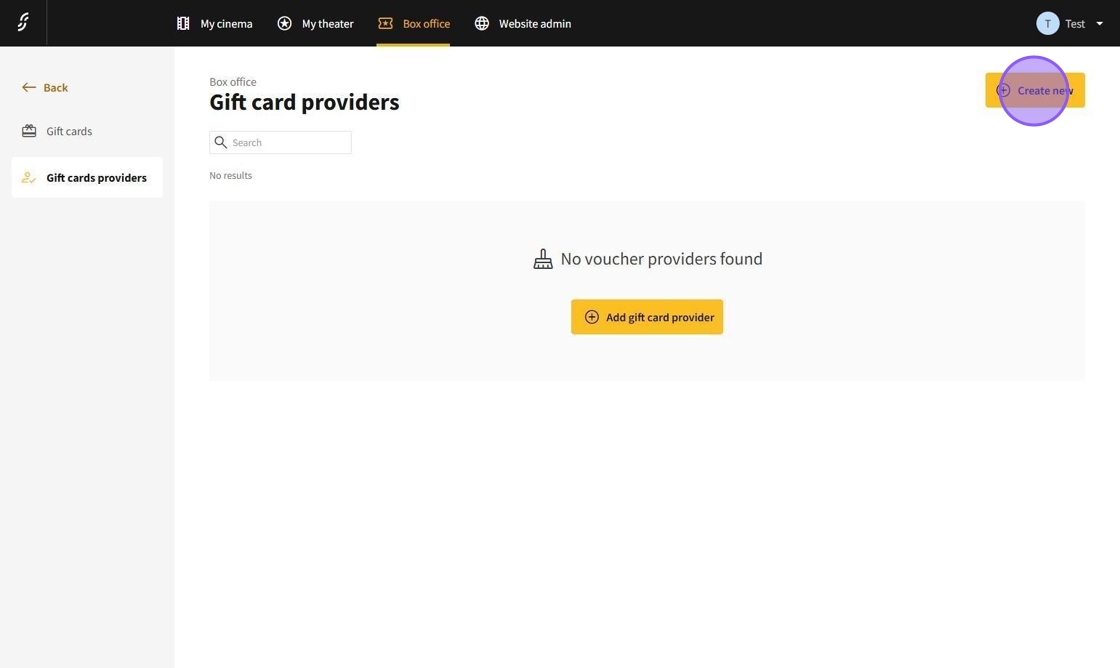The image size is (1120, 668).
Task: Select the Box office tab
Action: click(426, 23)
